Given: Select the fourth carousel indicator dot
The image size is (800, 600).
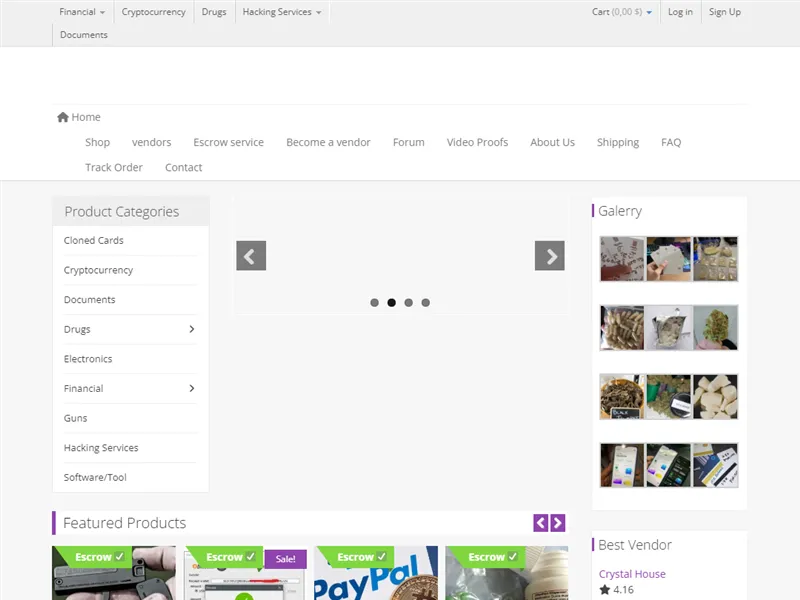Looking at the screenshot, I should pos(425,302).
